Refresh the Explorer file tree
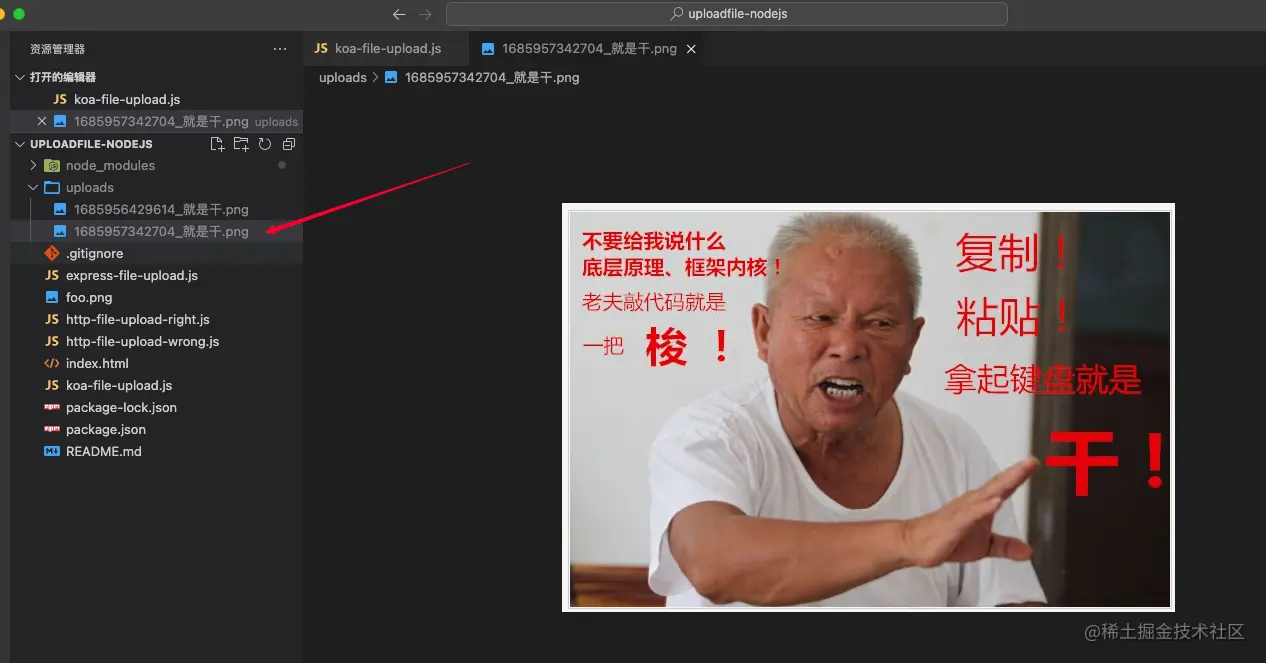The image size is (1266, 663). pos(264,143)
